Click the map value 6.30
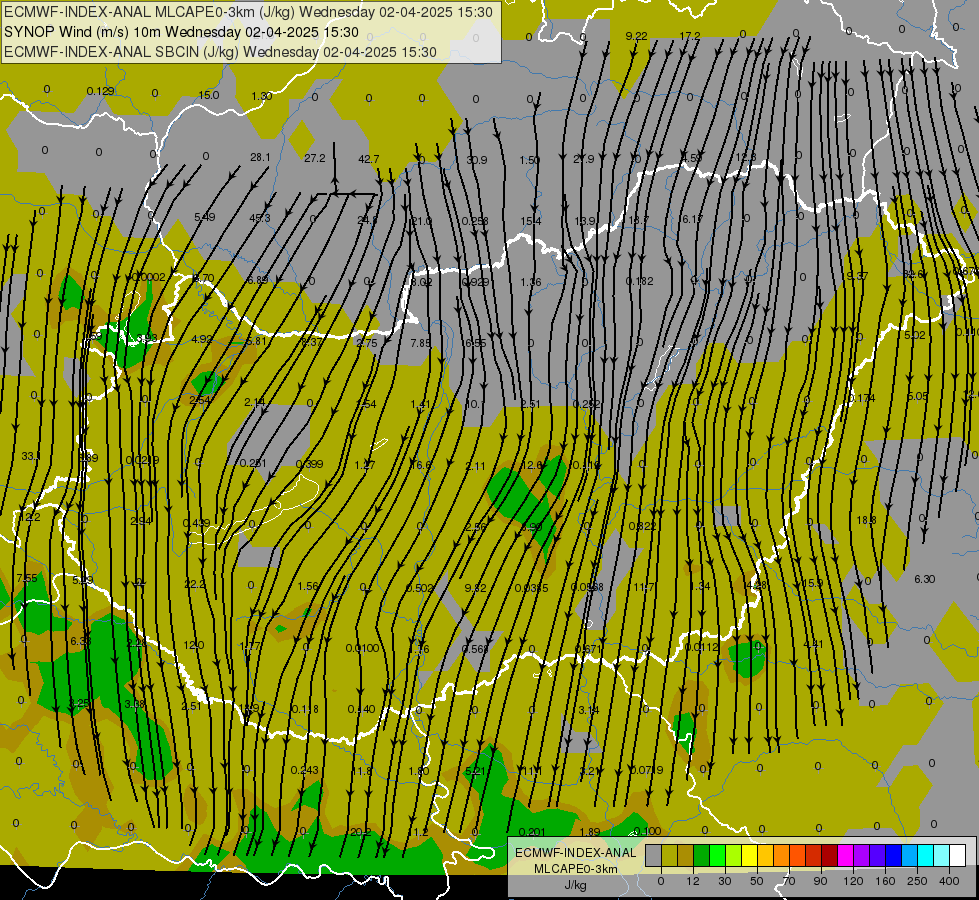Image resolution: width=979 pixels, height=900 pixels. [x=925, y=579]
